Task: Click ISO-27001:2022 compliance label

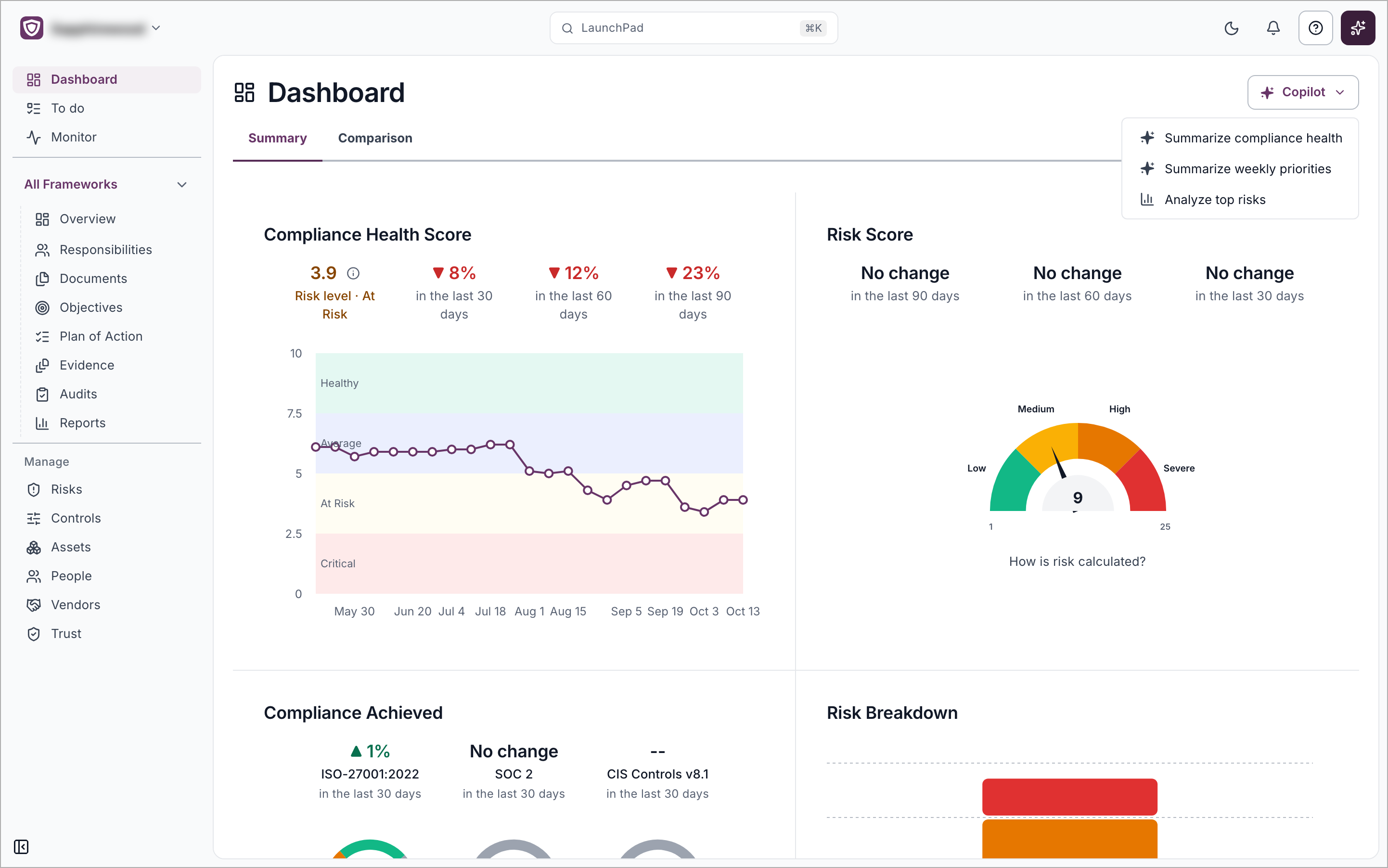Action: tap(370, 775)
